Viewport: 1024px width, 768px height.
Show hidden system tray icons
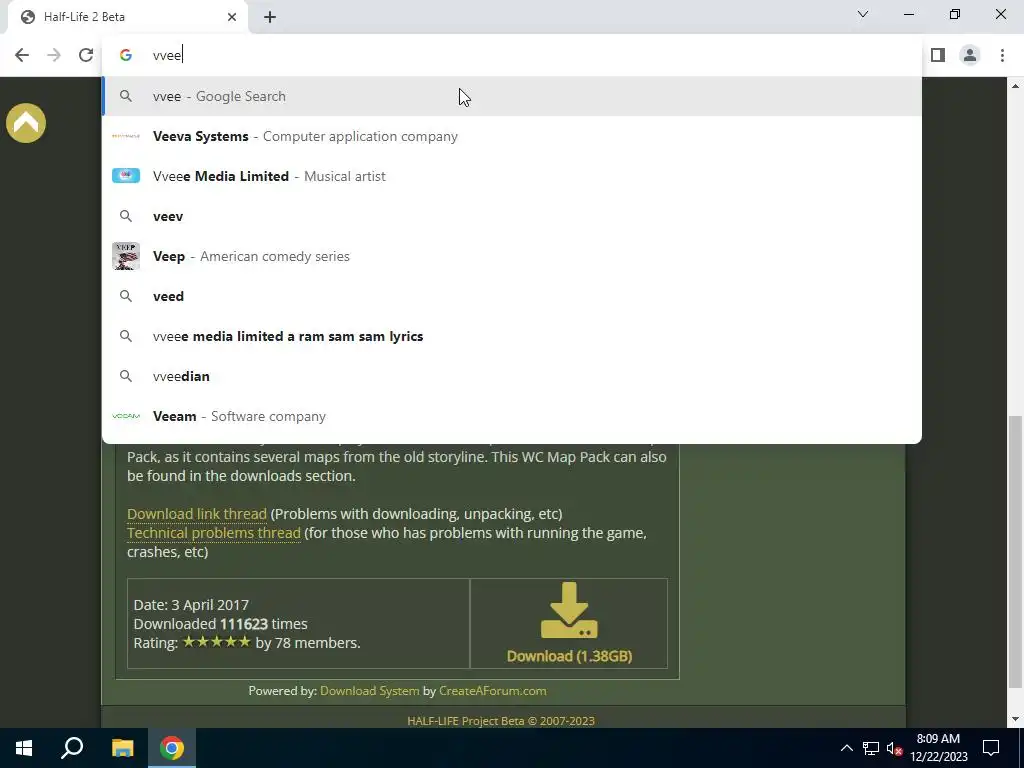pyautogui.click(x=846, y=748)
